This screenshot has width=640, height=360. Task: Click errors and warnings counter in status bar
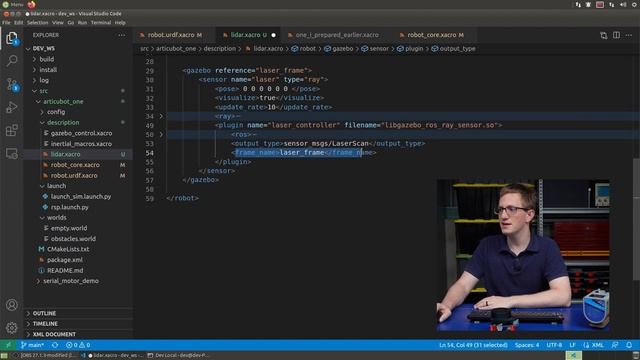click(78, 345)
